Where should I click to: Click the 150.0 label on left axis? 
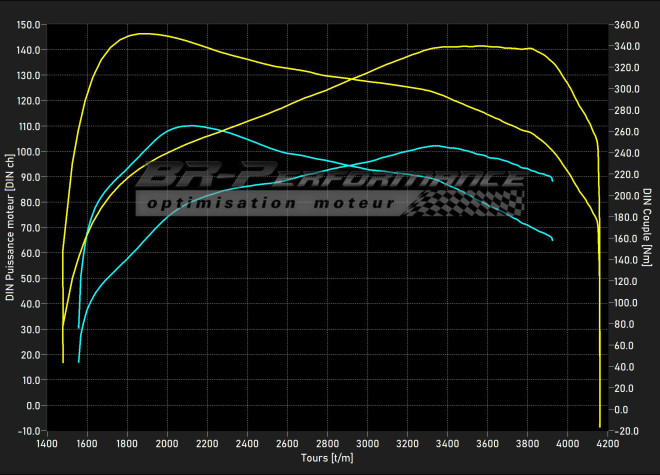click(x=29, y=24)
